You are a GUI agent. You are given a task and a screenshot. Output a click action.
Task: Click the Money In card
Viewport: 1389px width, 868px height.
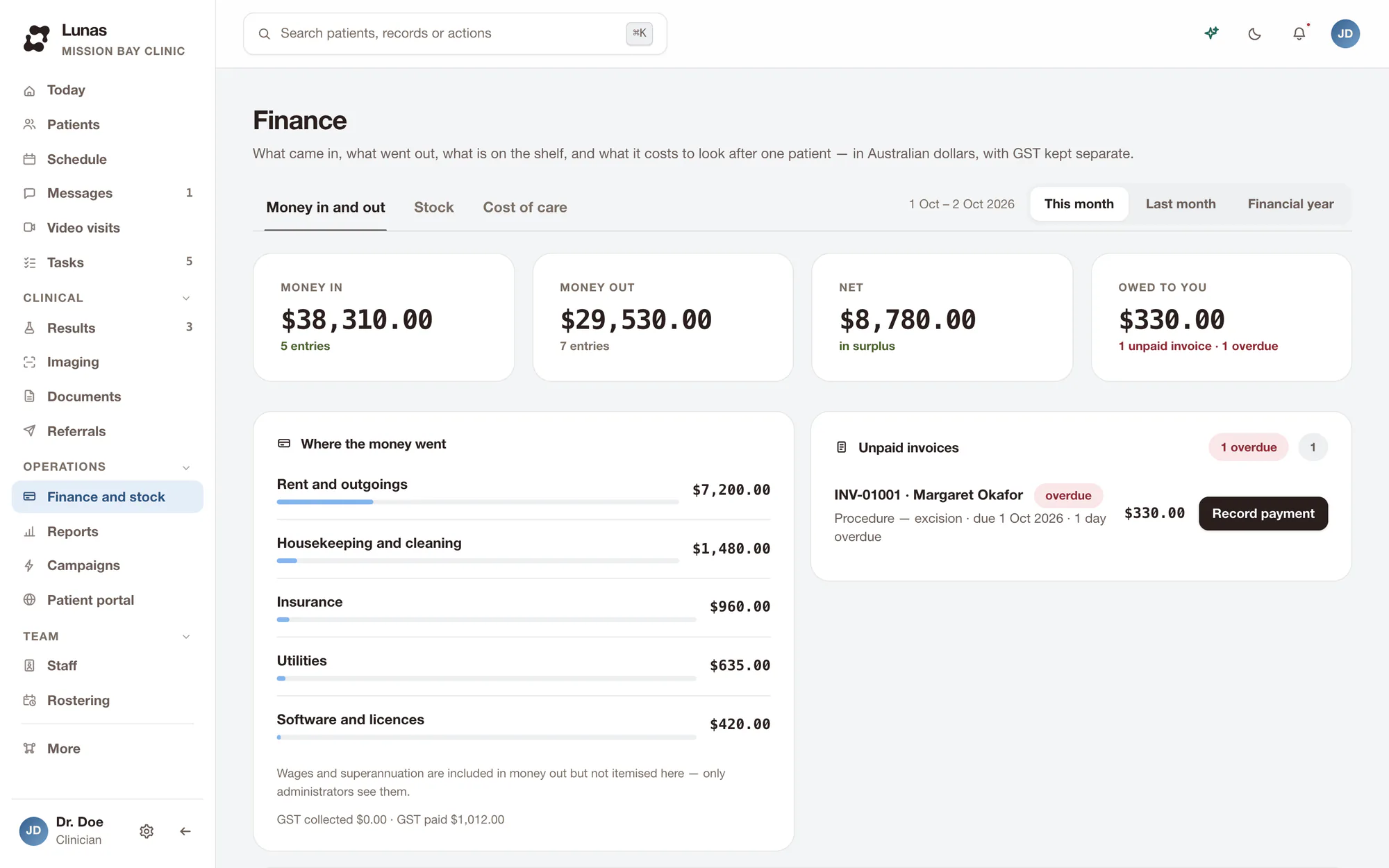click(x=384, y=317)
